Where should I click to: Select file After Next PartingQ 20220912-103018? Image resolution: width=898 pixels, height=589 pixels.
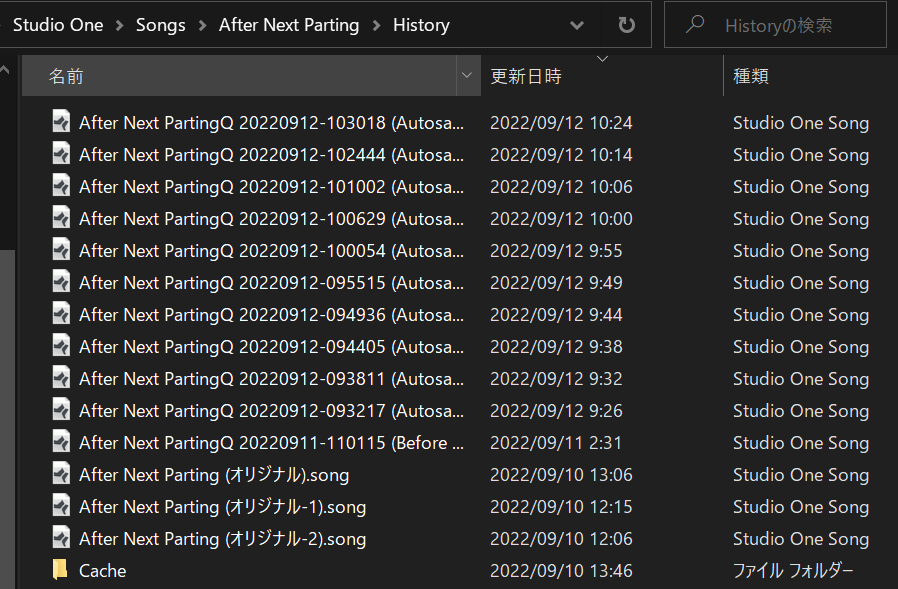tap(271, 123)
